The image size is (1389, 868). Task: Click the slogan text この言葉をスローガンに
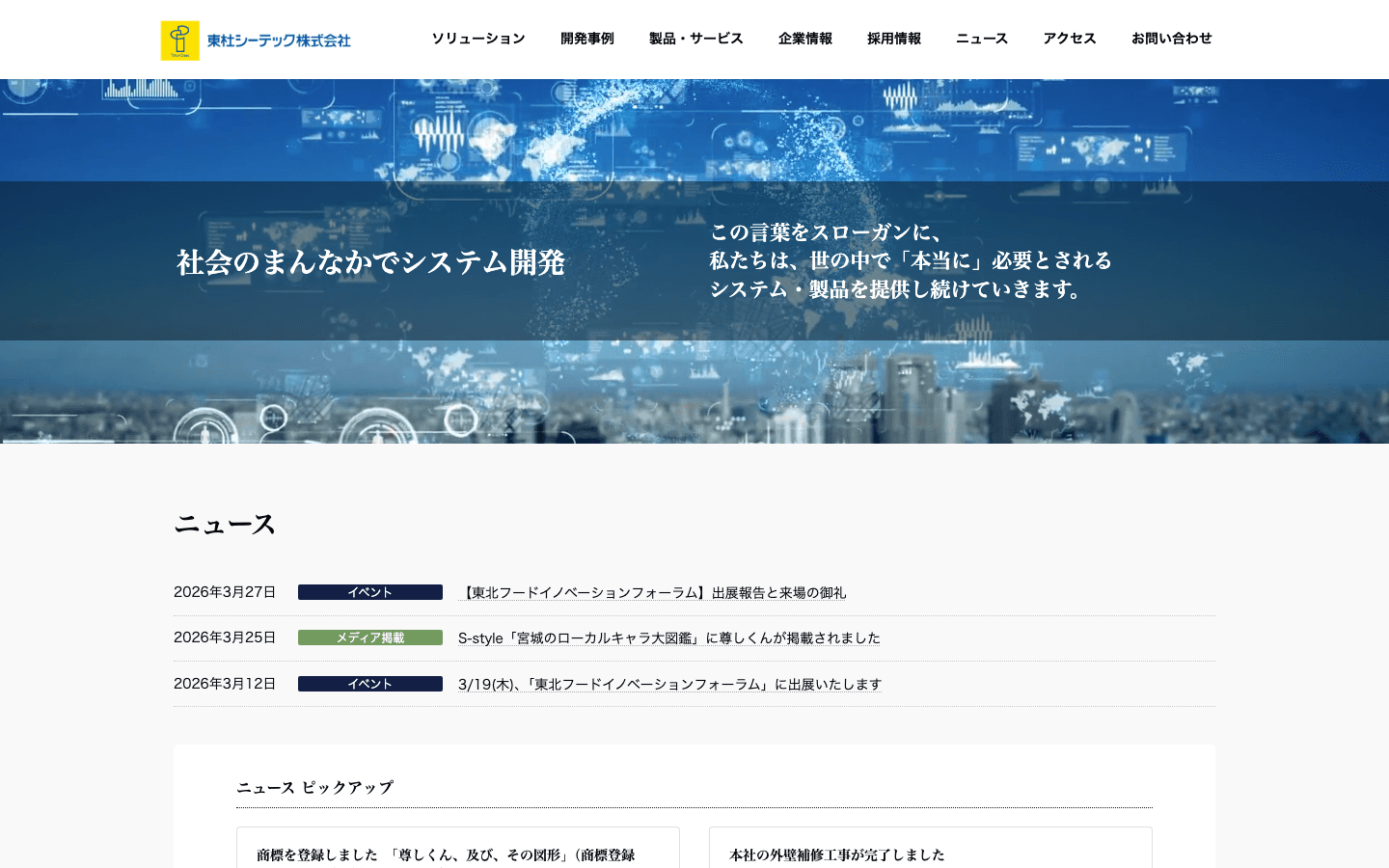[x=826, y=232]
